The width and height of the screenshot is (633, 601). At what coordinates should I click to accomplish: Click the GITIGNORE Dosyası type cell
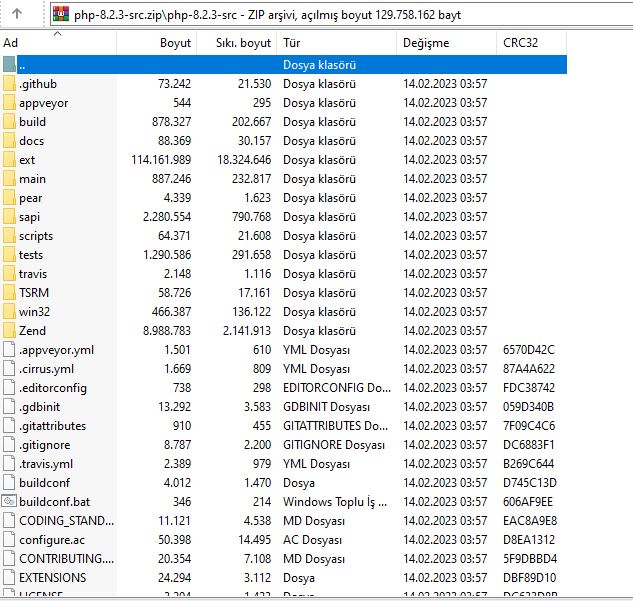pyautogui.click(x=334, y=444)
